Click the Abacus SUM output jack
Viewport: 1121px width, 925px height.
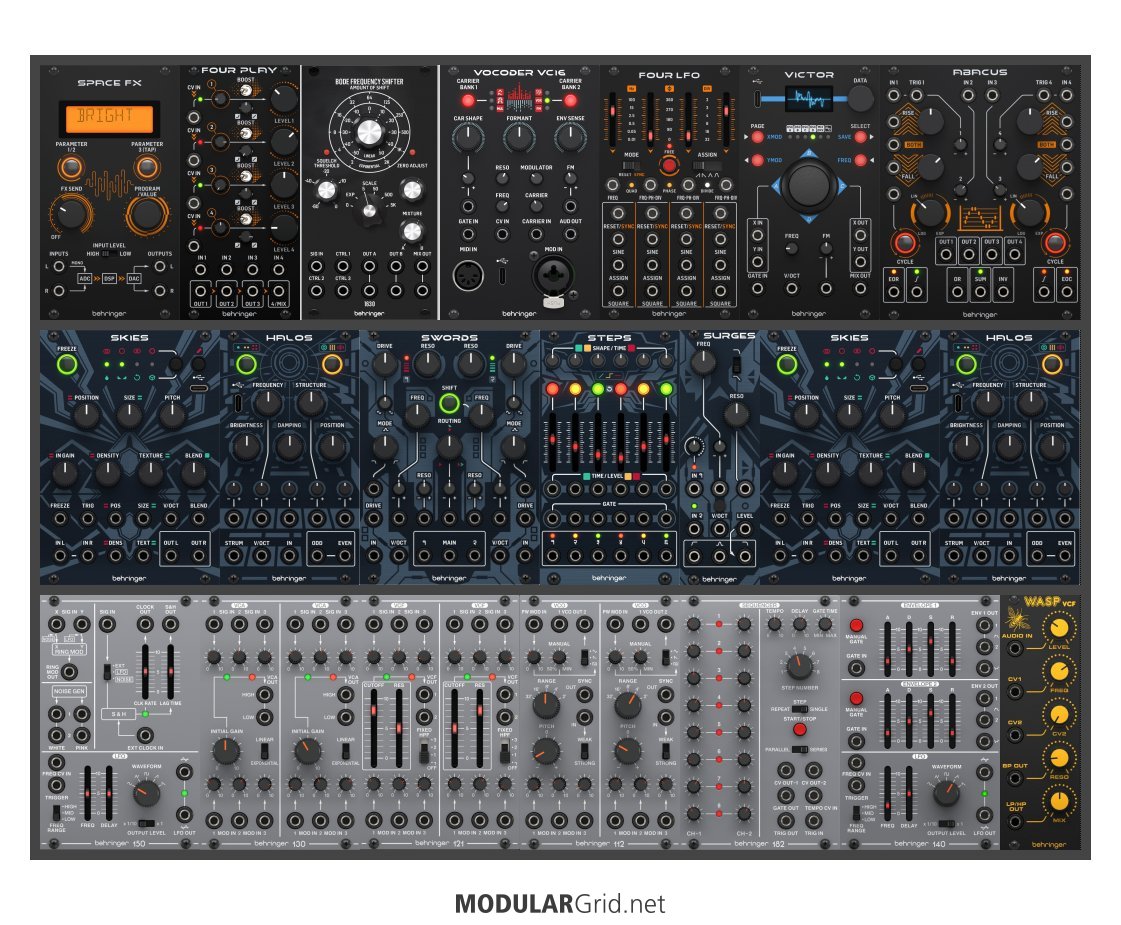pos(980,292)
